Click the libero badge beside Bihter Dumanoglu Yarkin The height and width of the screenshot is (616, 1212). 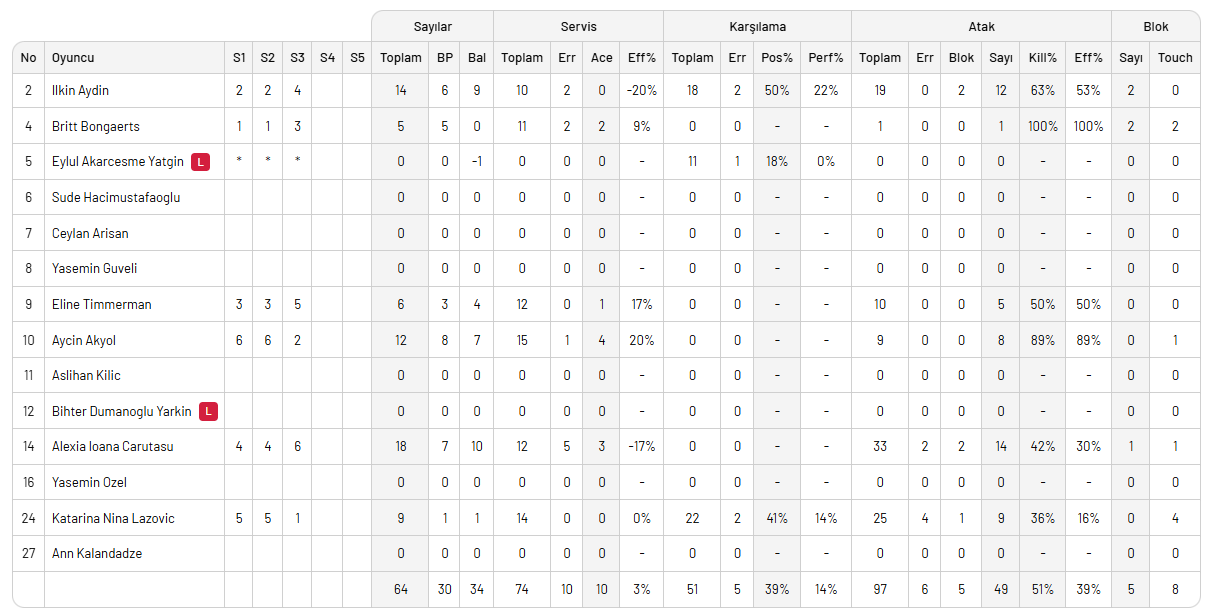tap(208, 411)
